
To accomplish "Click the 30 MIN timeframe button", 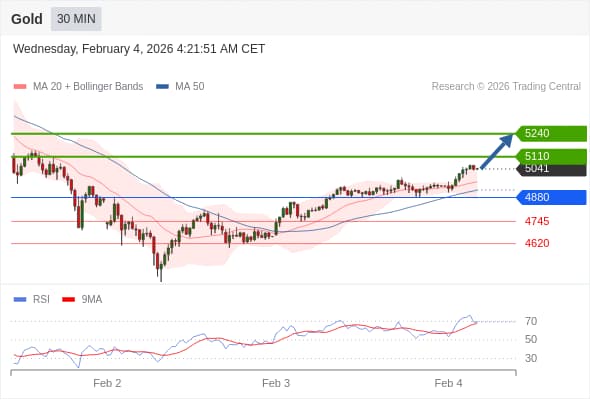I will click(x=76, y=18).
